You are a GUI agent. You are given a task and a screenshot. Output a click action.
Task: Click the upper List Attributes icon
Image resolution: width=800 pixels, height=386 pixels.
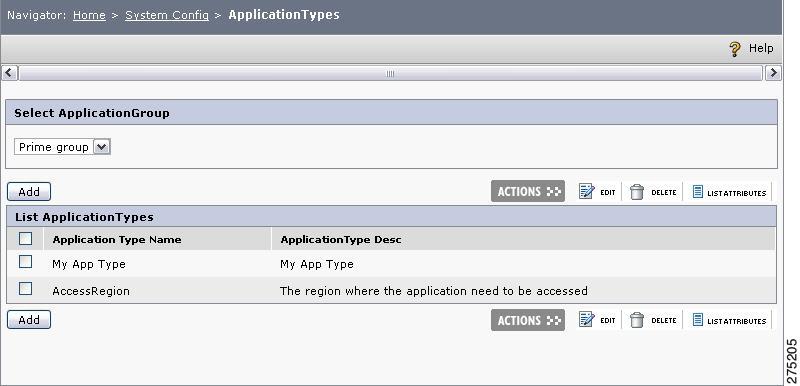(697, 192)
